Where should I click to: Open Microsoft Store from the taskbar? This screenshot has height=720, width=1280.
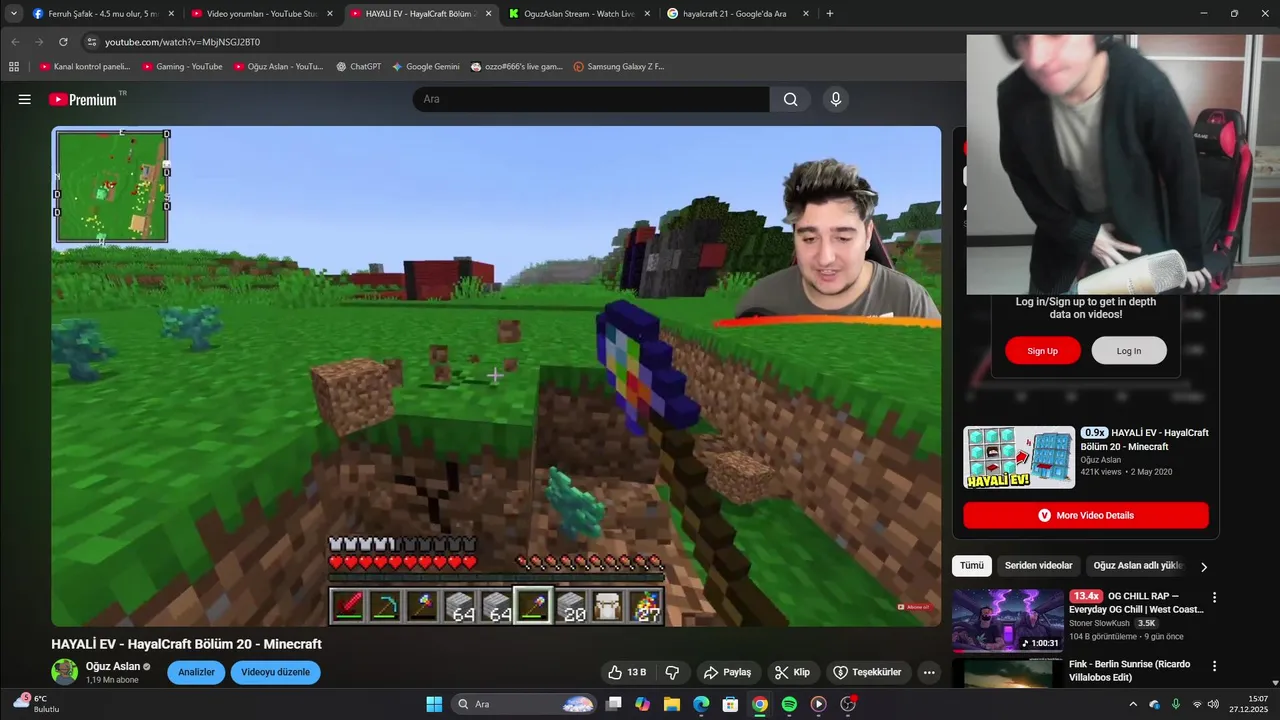tap(730, 704)
